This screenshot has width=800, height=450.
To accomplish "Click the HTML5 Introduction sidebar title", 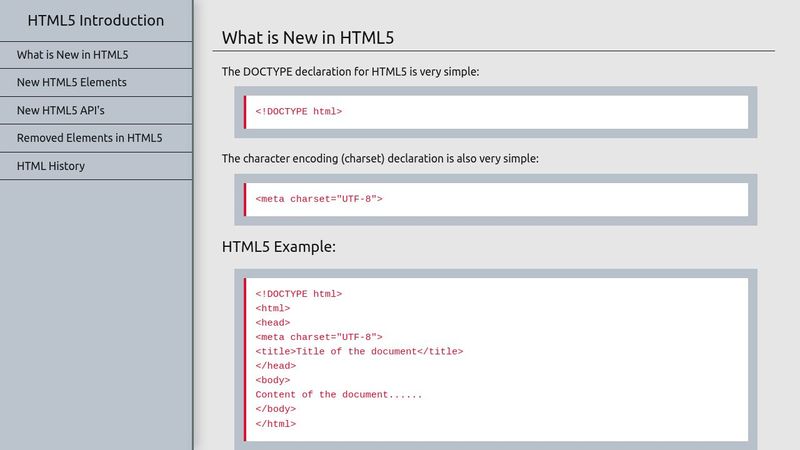I will tap(96, 20).
